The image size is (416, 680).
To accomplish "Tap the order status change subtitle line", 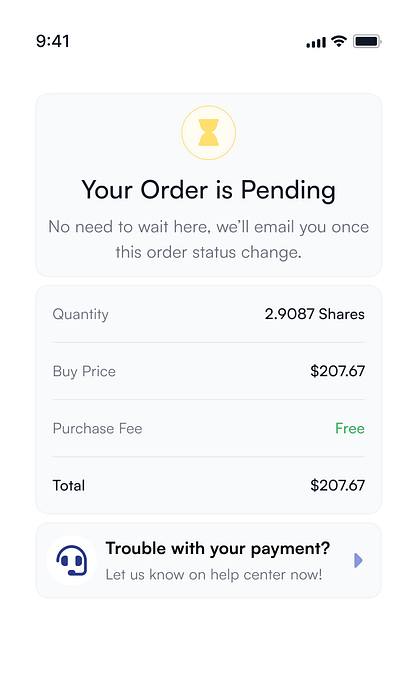I will click(209, 252).
